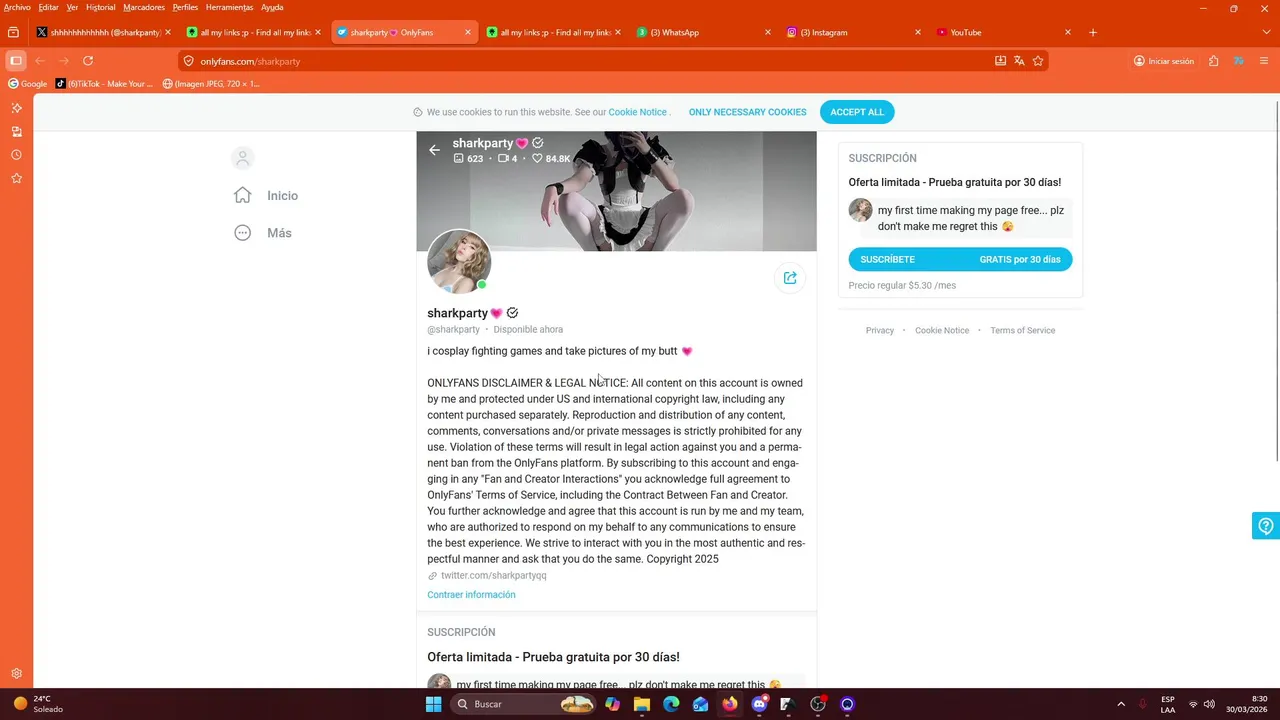Viewport: 1280px width, 720px height.
Task: Click ONLY NECESSARY COOKIES
Action: 747,112
